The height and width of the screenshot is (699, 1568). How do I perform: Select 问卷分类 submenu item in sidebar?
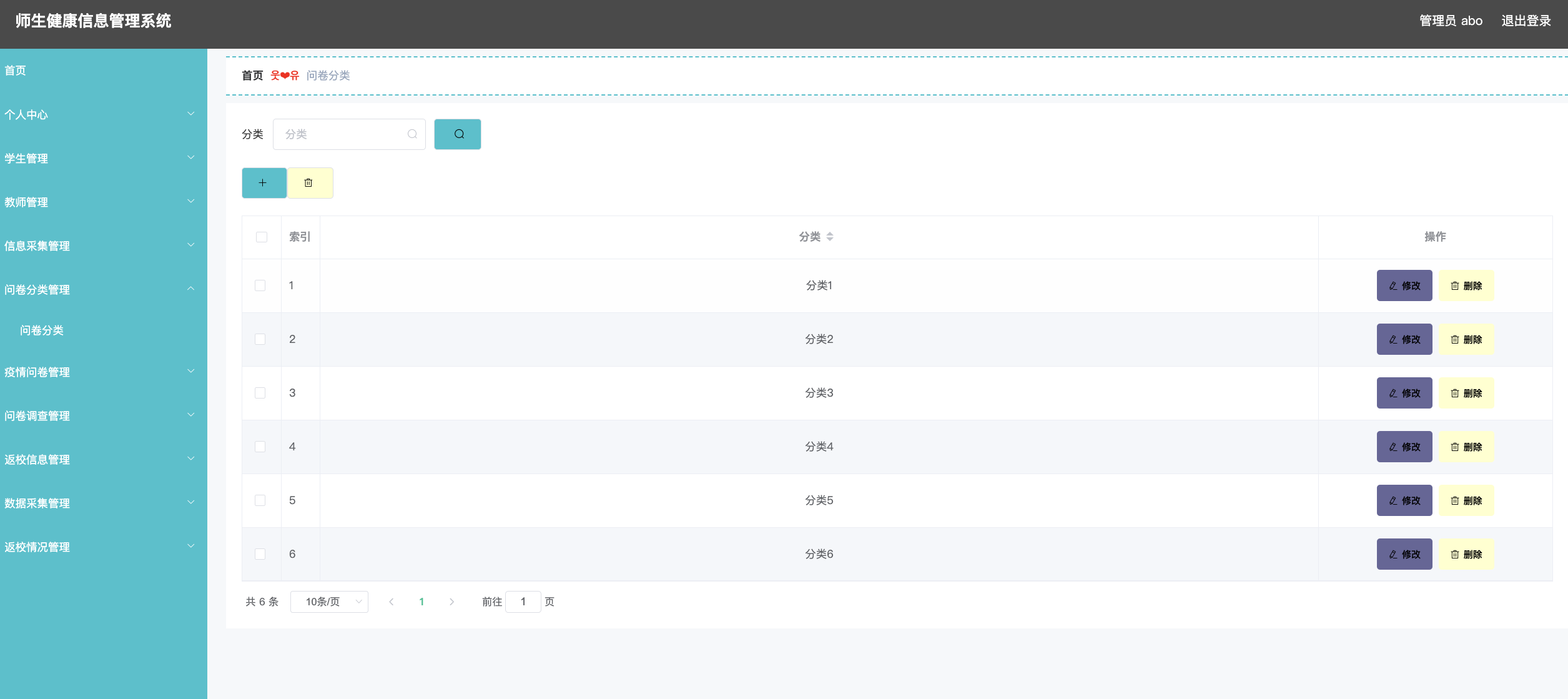pyautogui.click(x=42, y=330)
